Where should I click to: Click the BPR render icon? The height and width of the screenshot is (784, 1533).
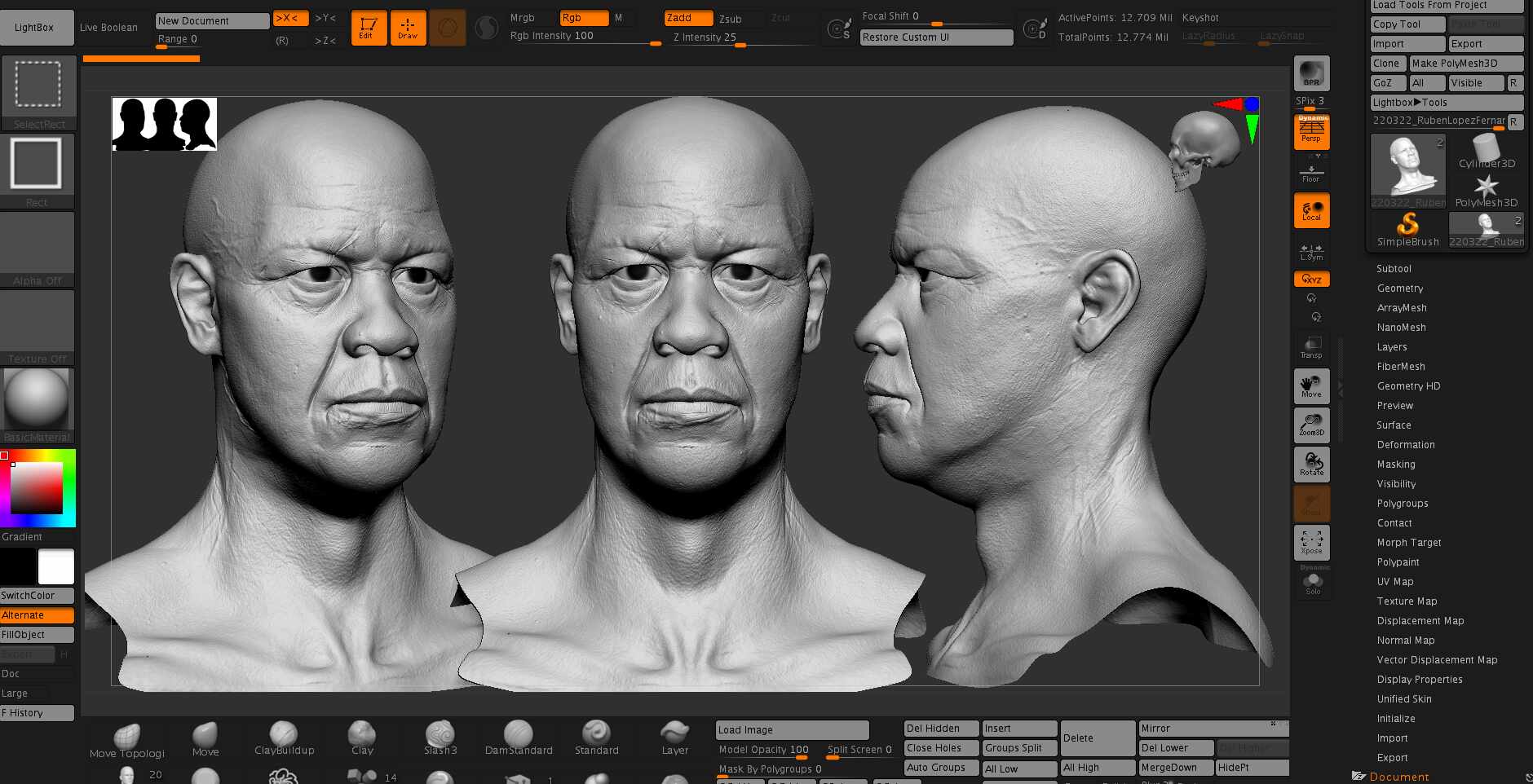pos(1311,73)
